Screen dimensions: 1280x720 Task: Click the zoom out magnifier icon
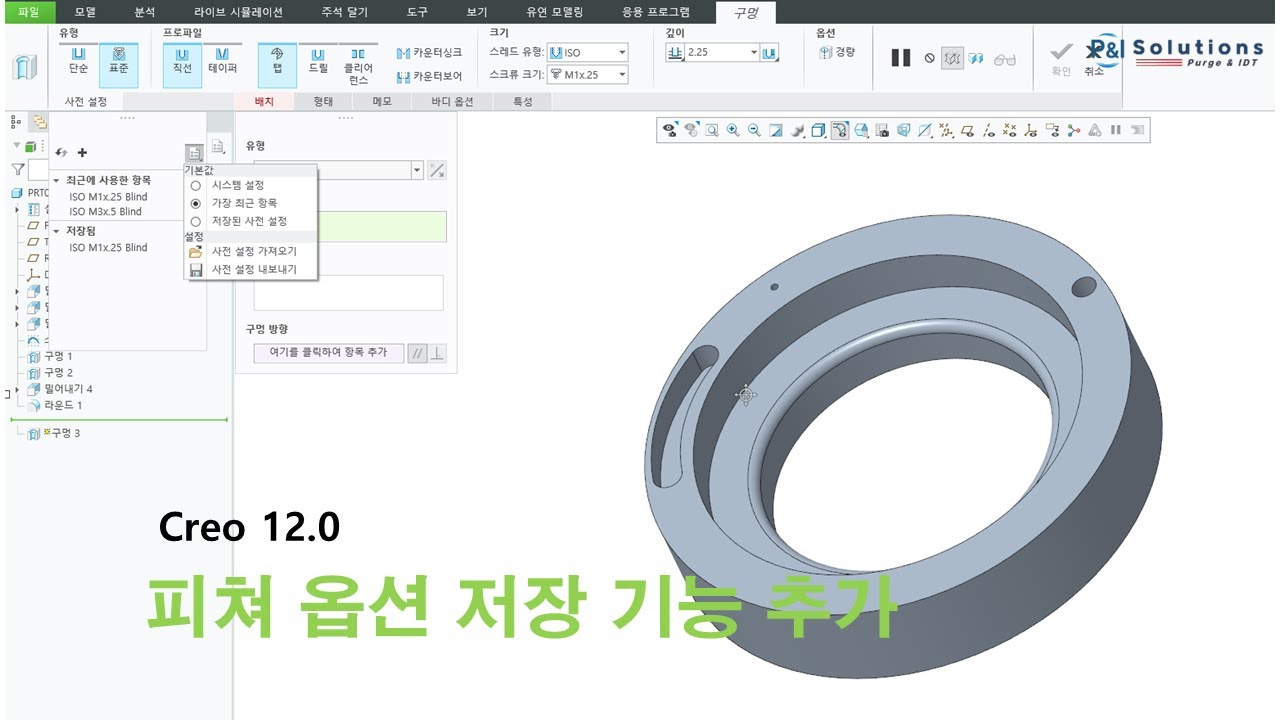[x=754, y=130]
